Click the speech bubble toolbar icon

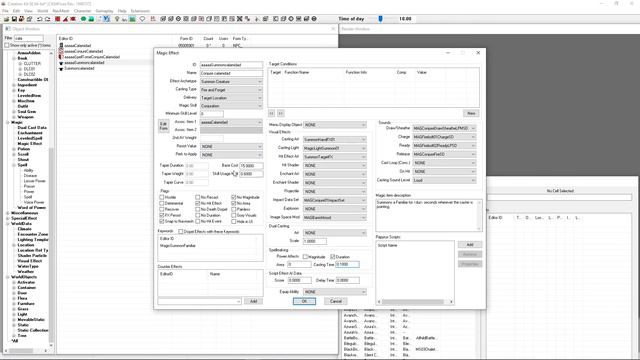coord(142,19)
